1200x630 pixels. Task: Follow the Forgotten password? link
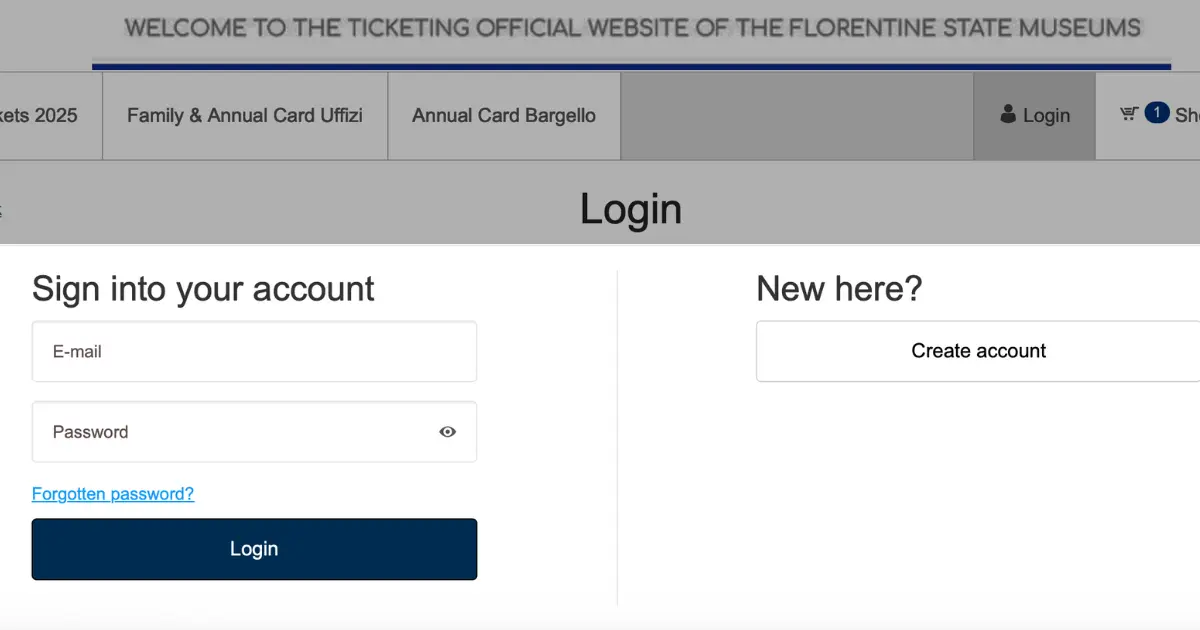113,494
